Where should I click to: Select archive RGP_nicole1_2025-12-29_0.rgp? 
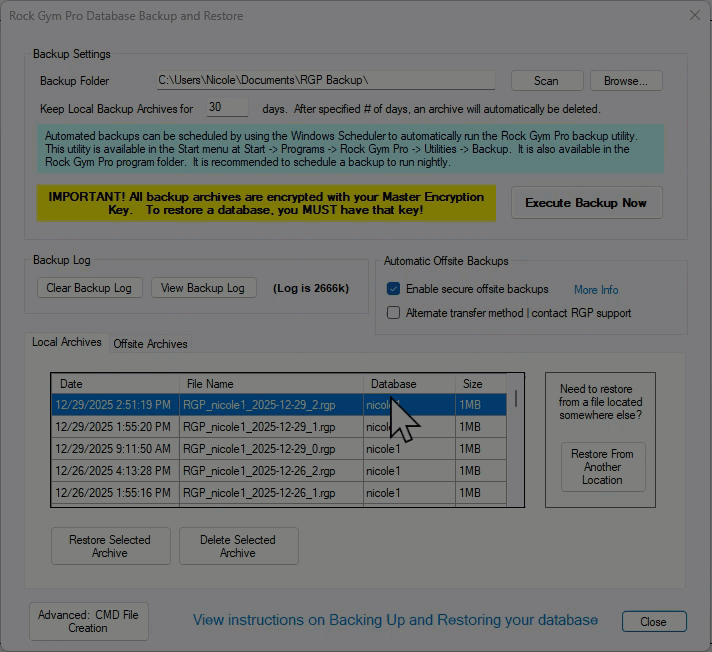click(x=259, y=449)
